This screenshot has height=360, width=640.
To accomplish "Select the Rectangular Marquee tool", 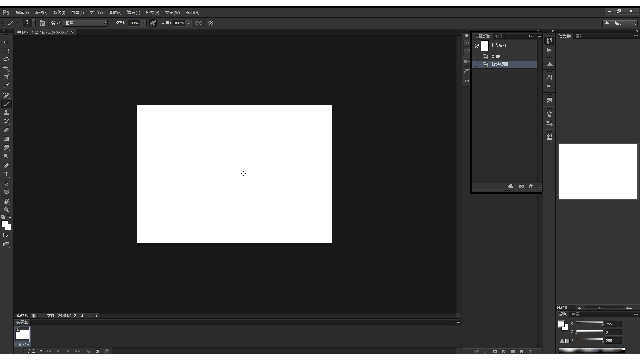I will pyautogui.click(x=6, y=51).
